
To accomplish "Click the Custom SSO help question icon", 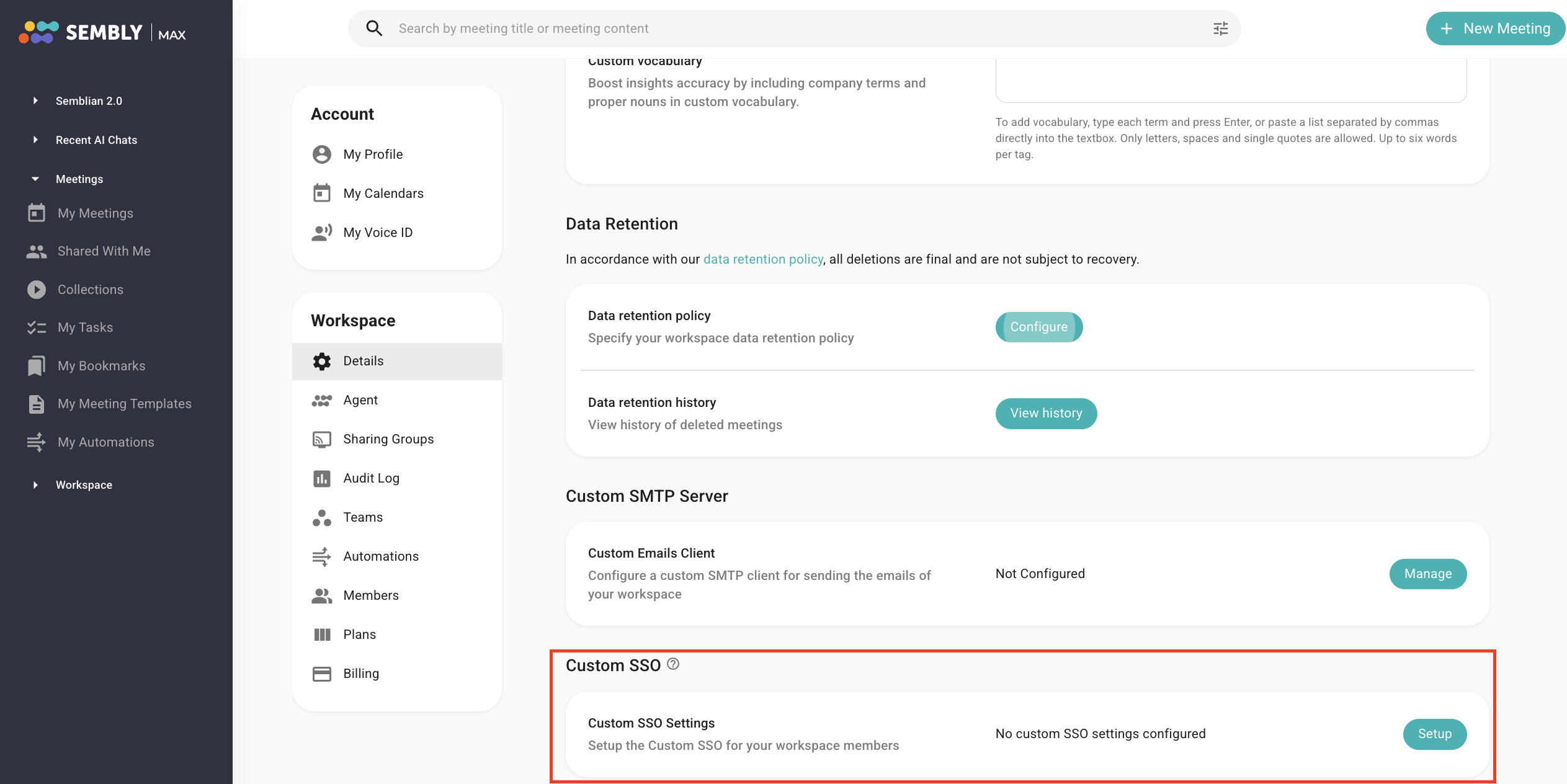I will click(673, 664).
